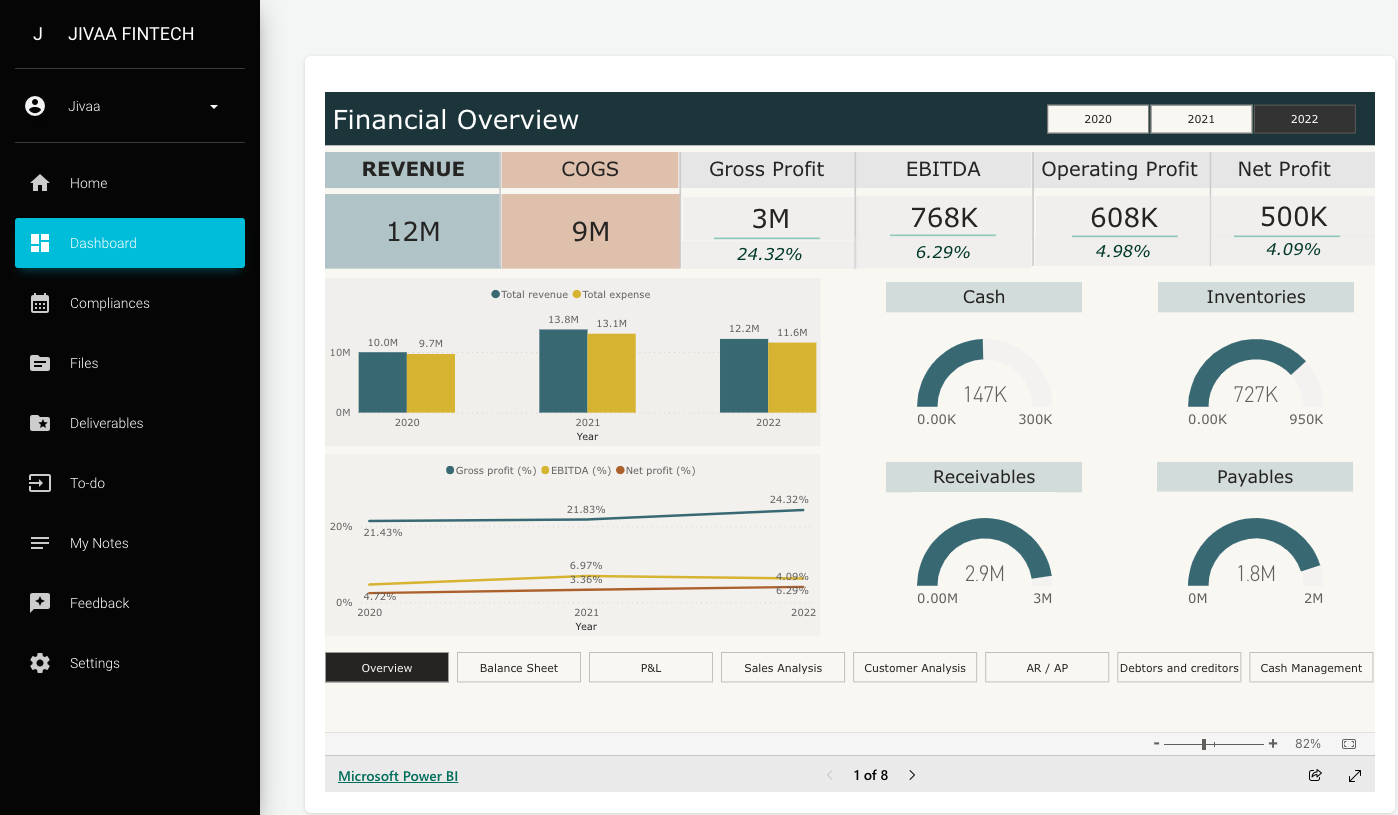This screenshot has height=815, width=1398.
Task: Click the Home icon in sidebar
Action: (40, 183)
